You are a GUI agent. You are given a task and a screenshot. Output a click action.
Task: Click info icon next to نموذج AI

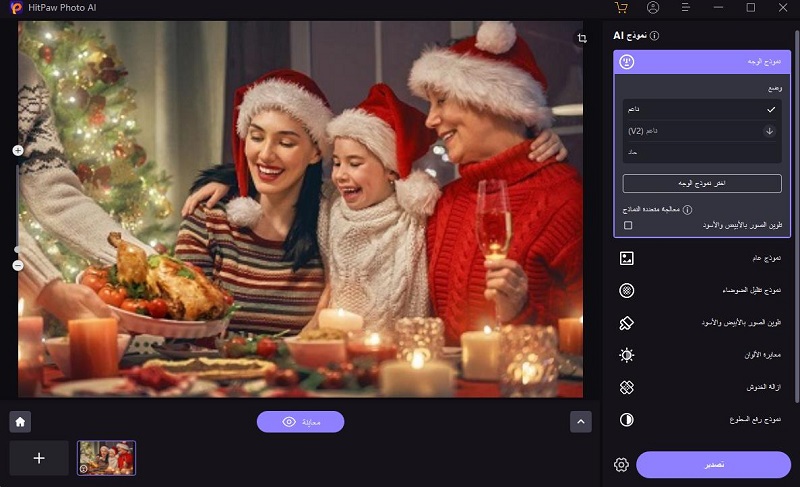(x=655, y=36)
